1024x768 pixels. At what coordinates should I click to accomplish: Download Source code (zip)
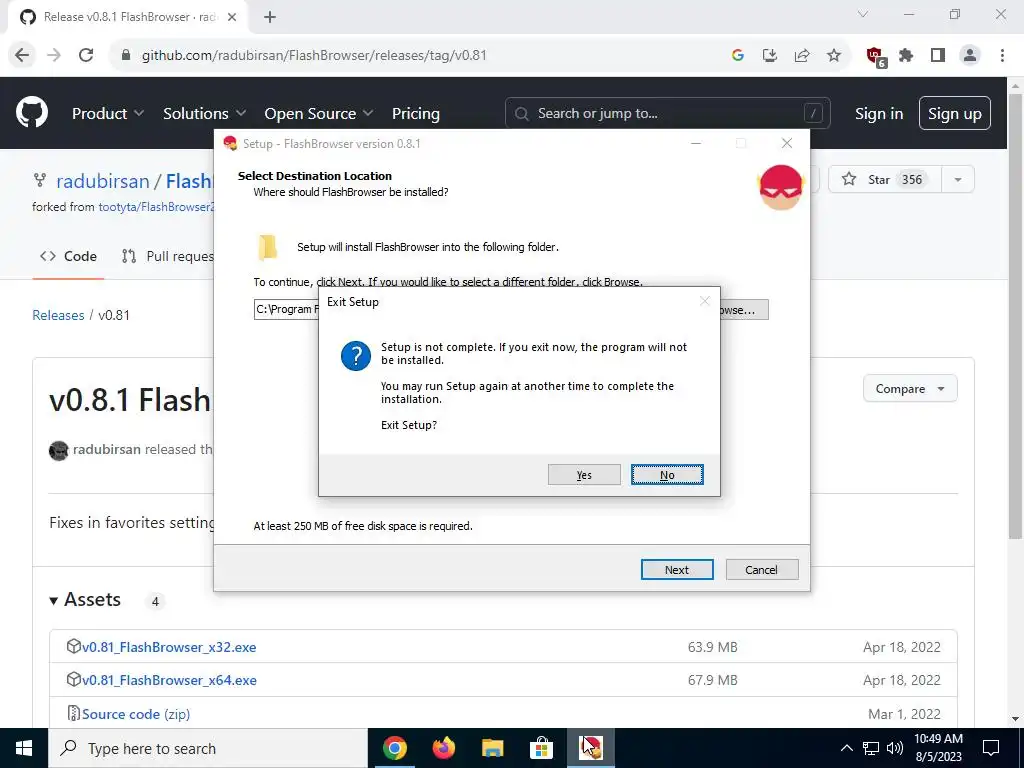click(x=136, y=714)
